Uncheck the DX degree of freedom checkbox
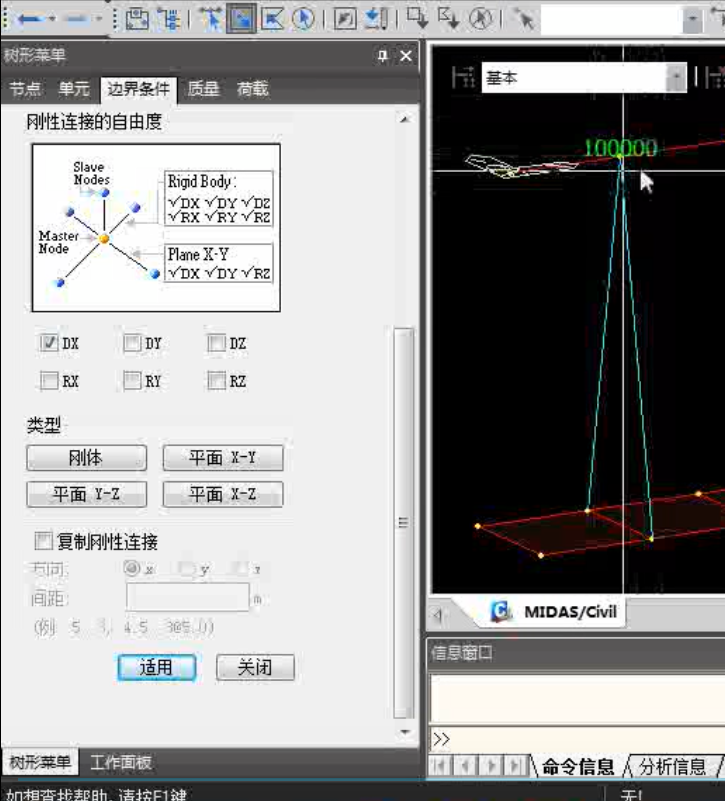The image size is (725, 801). coord(49,342)
